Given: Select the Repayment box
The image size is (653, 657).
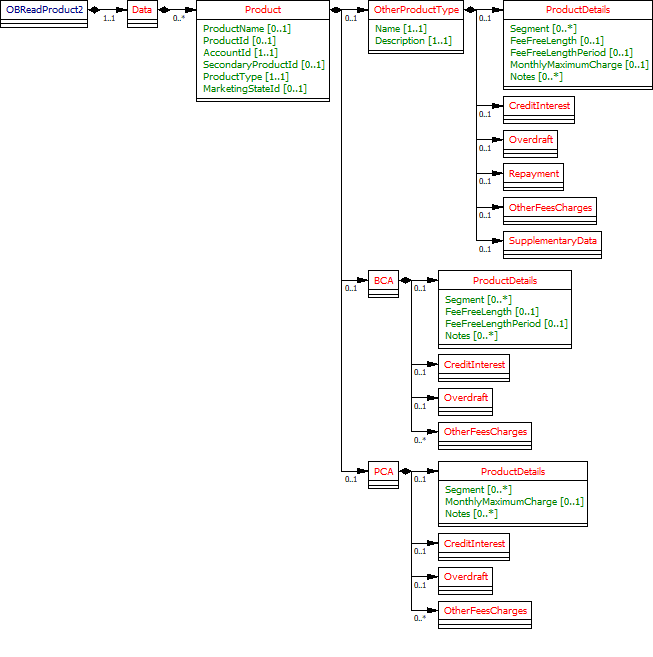Looking at the screenshot, I should [x=533, y=174].
